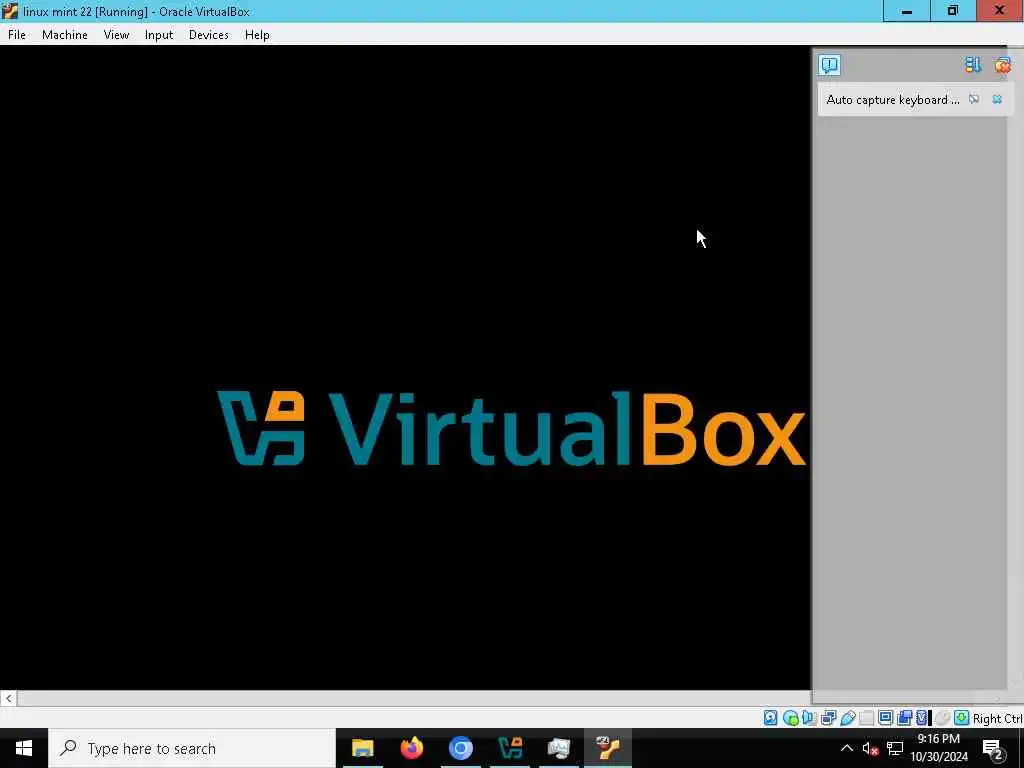Click the Right Ctrl host key label
Viewport: 1024px width, 768px height.
tap(997, 718)
